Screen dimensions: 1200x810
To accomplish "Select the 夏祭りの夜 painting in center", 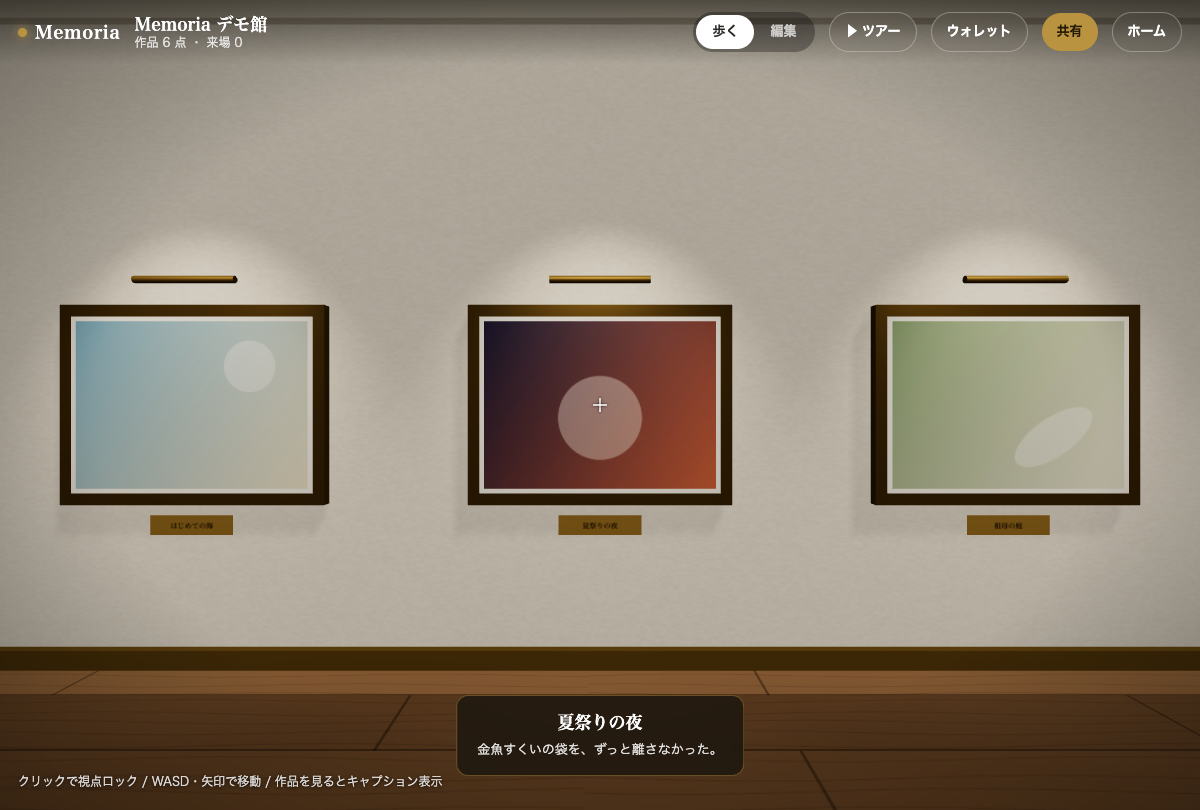I will (600, 405).
